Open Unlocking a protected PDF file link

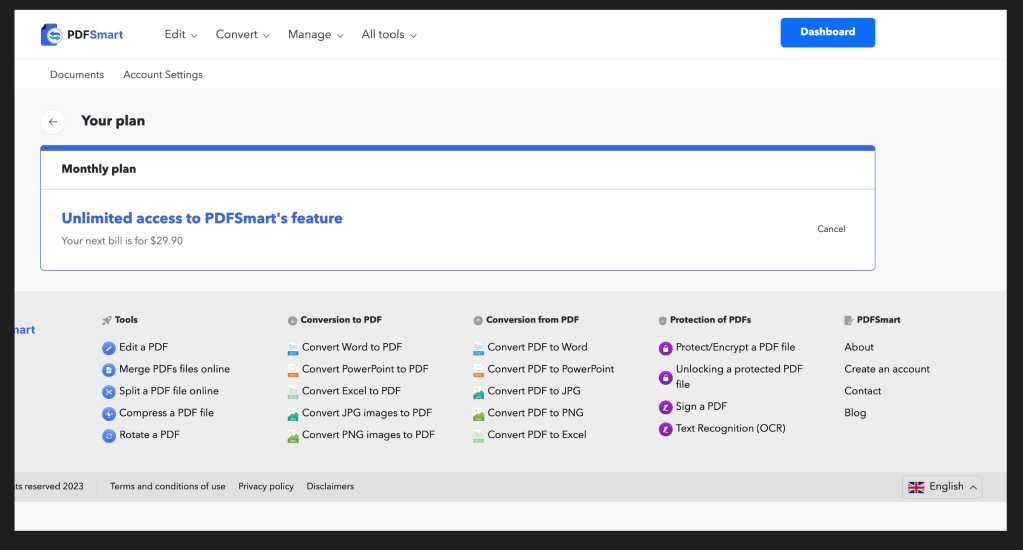(739, 376)
